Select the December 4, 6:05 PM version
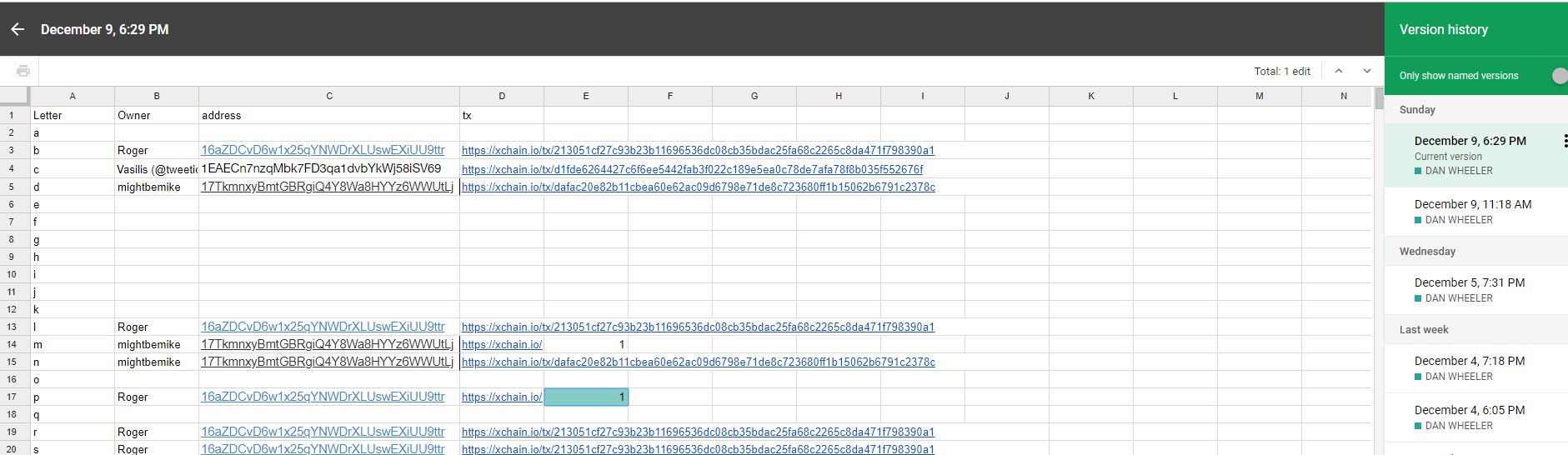This screenshot has width=1568, height=455. coord(1476,417)
